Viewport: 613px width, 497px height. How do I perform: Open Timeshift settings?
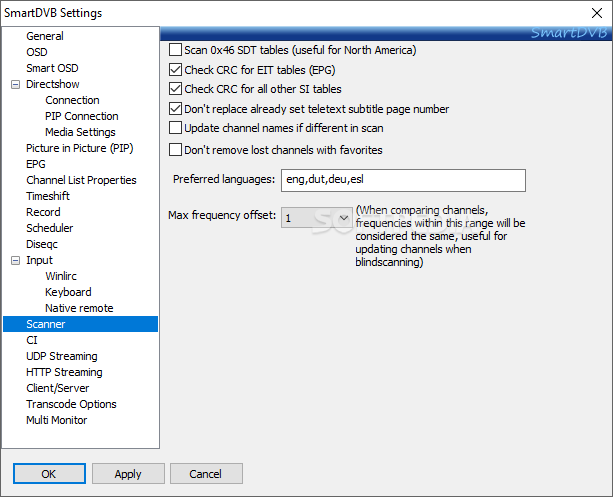48,196
